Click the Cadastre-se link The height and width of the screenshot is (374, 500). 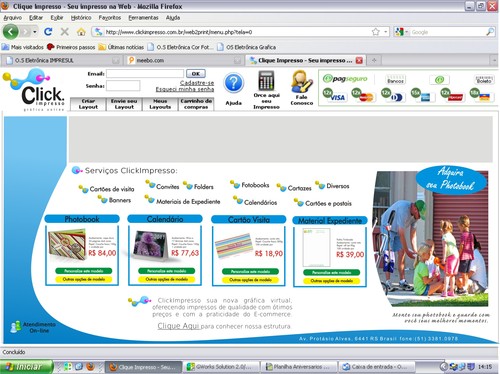click(197, 83)
